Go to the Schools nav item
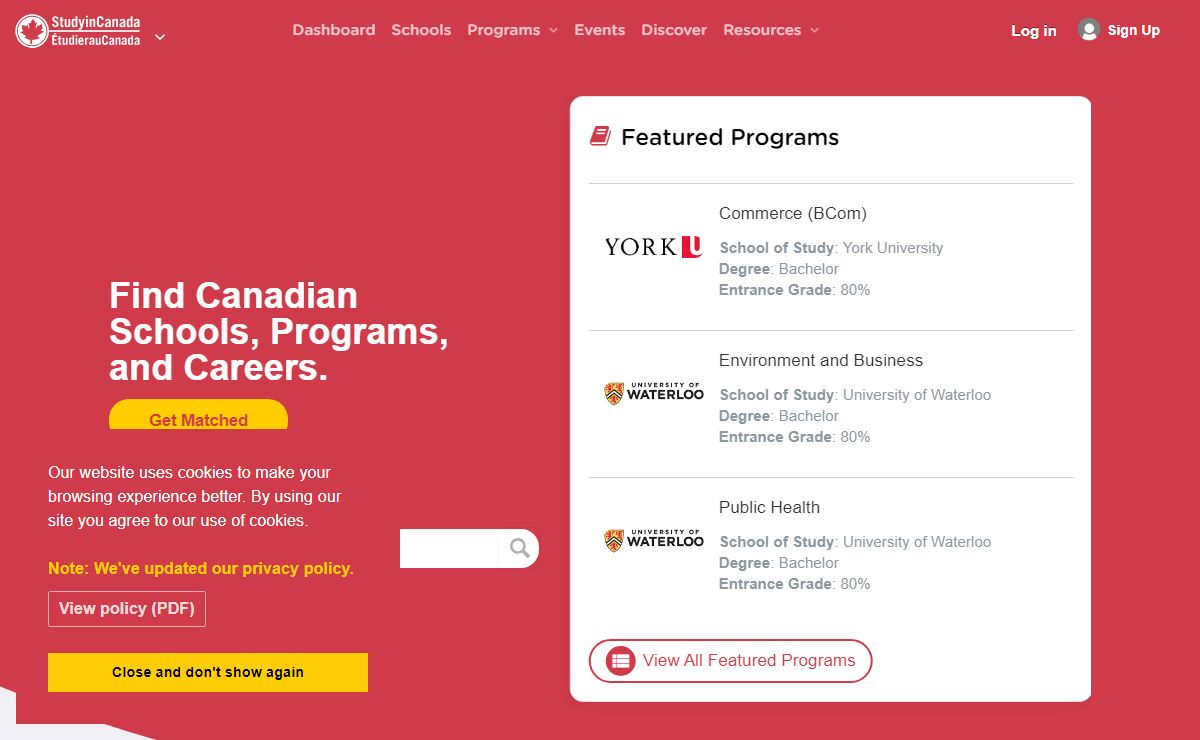This screenshot has height=740, width=1200. 421,30
